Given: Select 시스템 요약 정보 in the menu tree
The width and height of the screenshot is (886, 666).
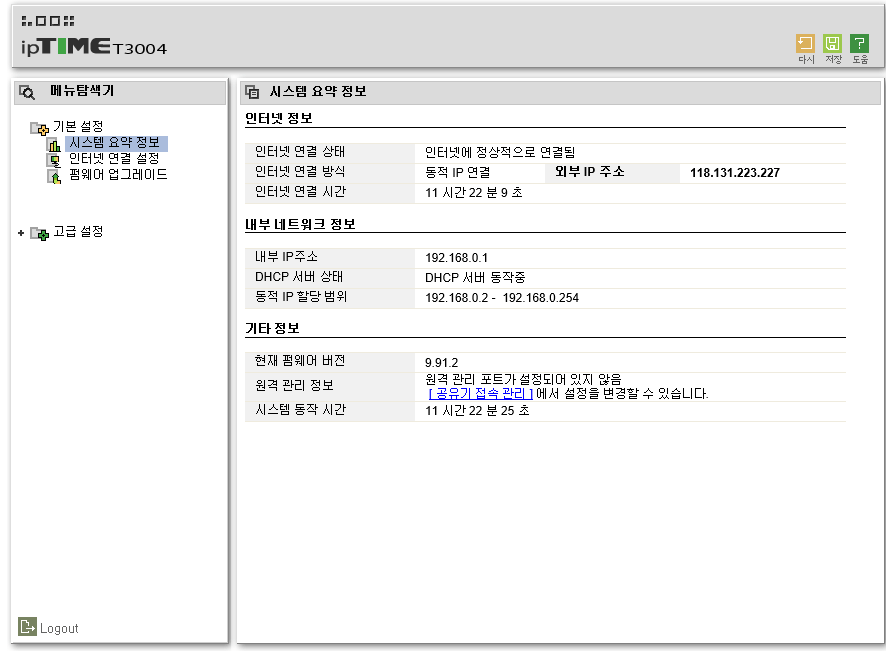Looking at the screenshot, I should click(x=115, y=143).
